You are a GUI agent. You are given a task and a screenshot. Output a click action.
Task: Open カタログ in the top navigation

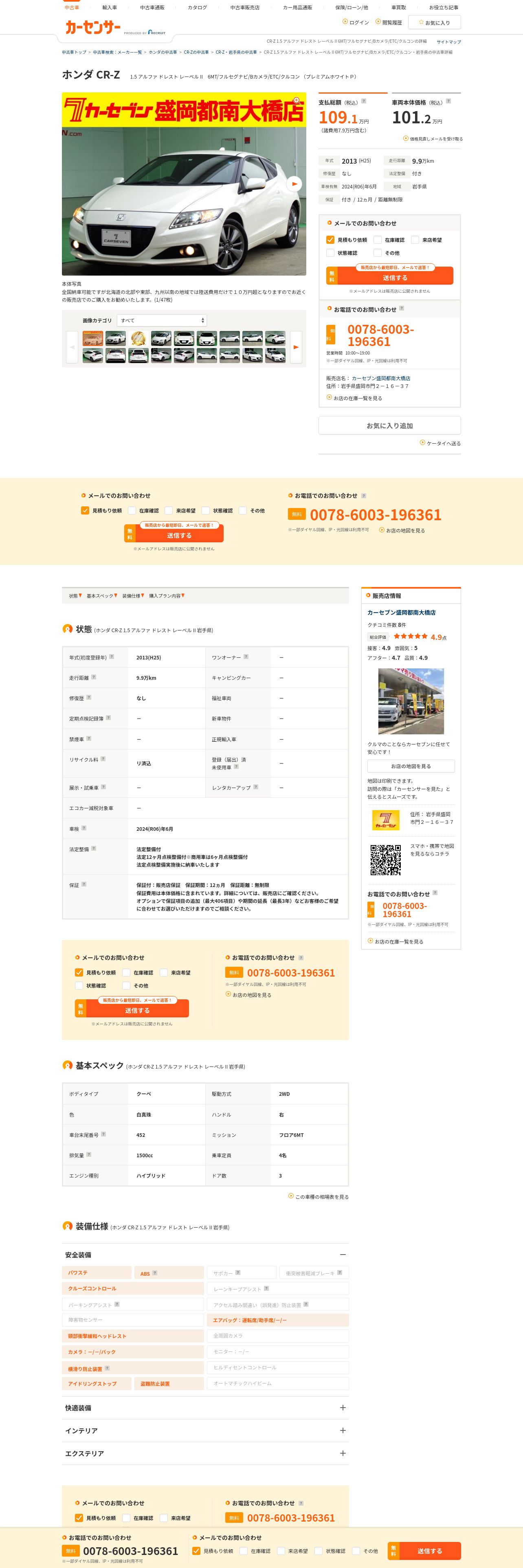pos(197,7)
